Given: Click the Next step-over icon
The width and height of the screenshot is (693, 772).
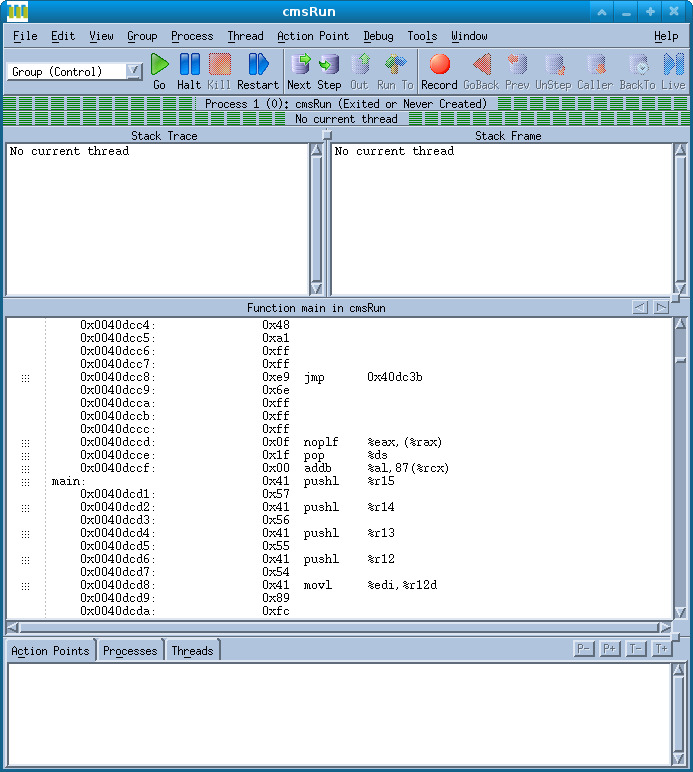Looking at the screenshot, I should click(x=299, y=71).
